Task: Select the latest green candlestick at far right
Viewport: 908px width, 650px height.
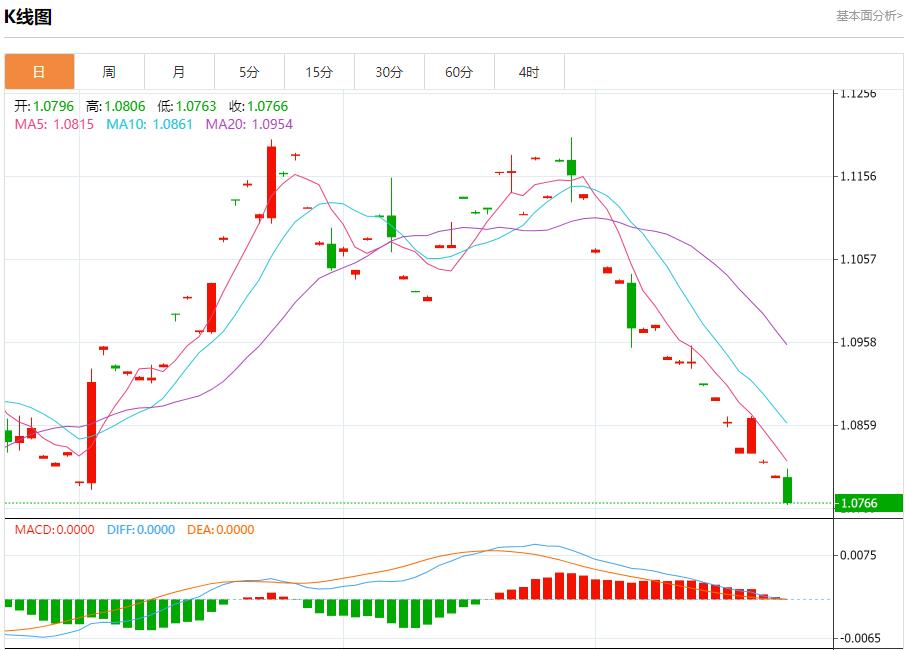Action: 788,489
